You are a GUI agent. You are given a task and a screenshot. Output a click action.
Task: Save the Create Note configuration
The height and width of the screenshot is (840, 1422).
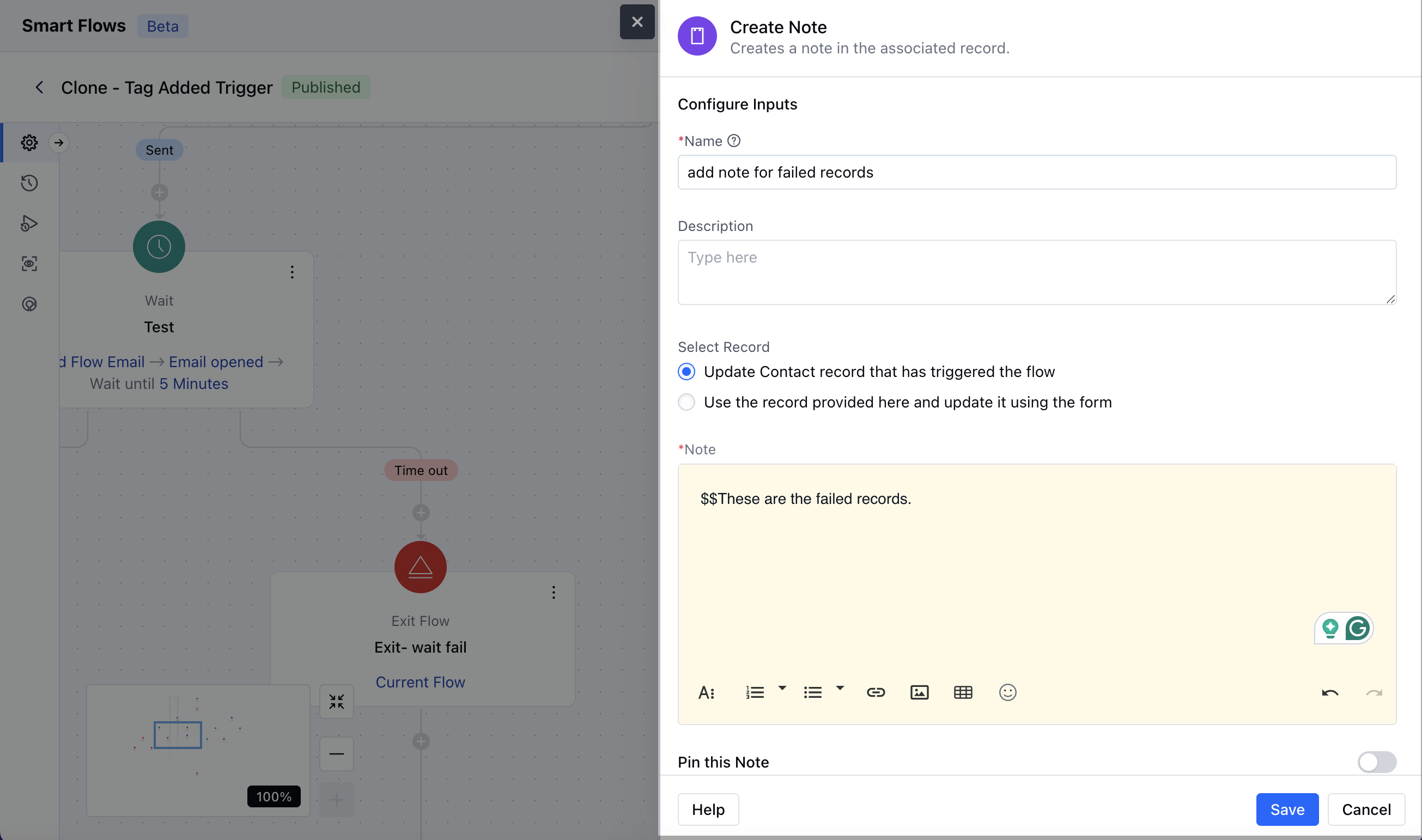pos(1287,809)
